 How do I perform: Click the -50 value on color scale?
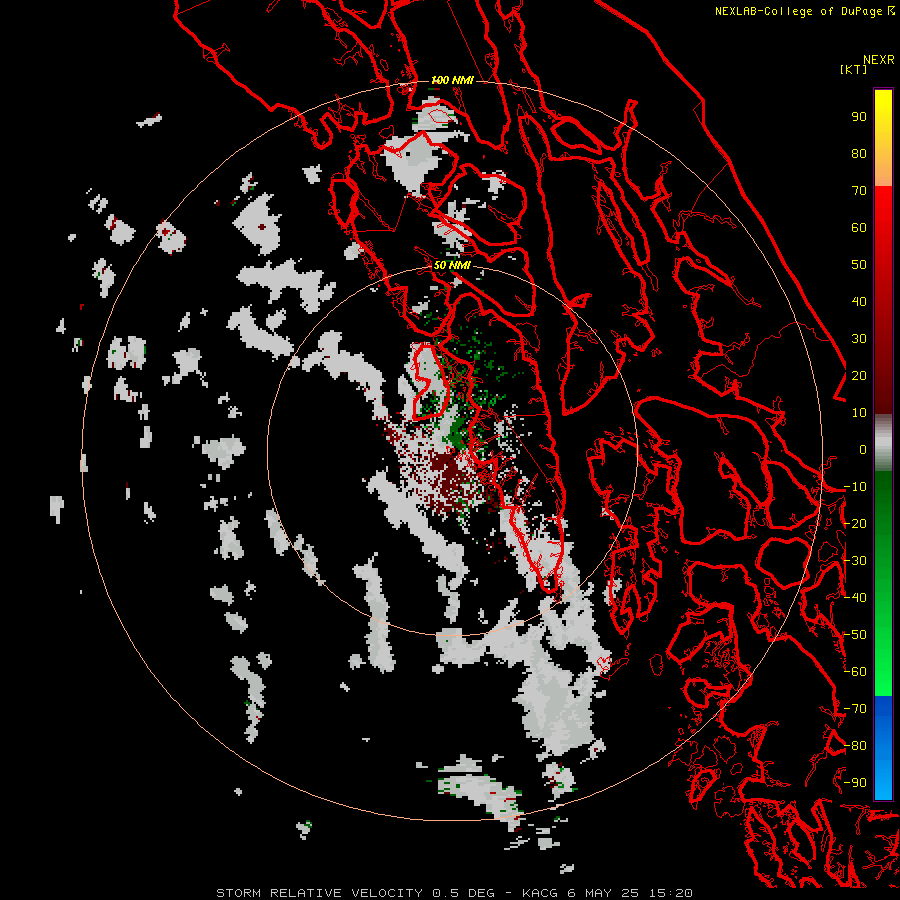855,635
